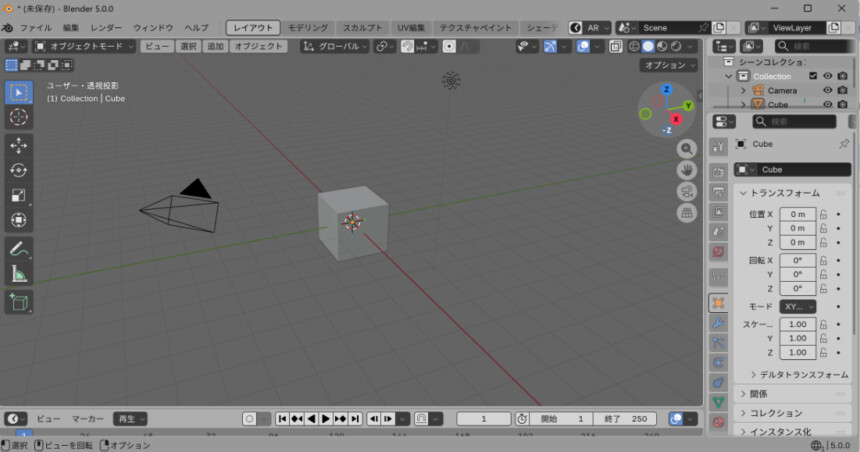The height and width of the screenshot is (452, 860).
Task: Activate the 3D Cursor tool
Action: 18,117
